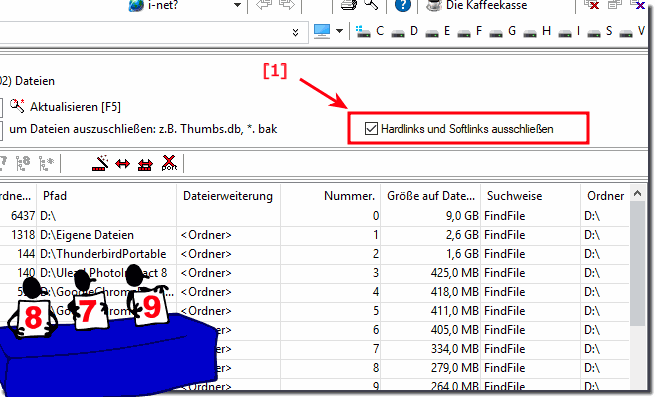655x397 pixels.
Task: Click the 2,6 GB size cell
Action: coord(462,235)
